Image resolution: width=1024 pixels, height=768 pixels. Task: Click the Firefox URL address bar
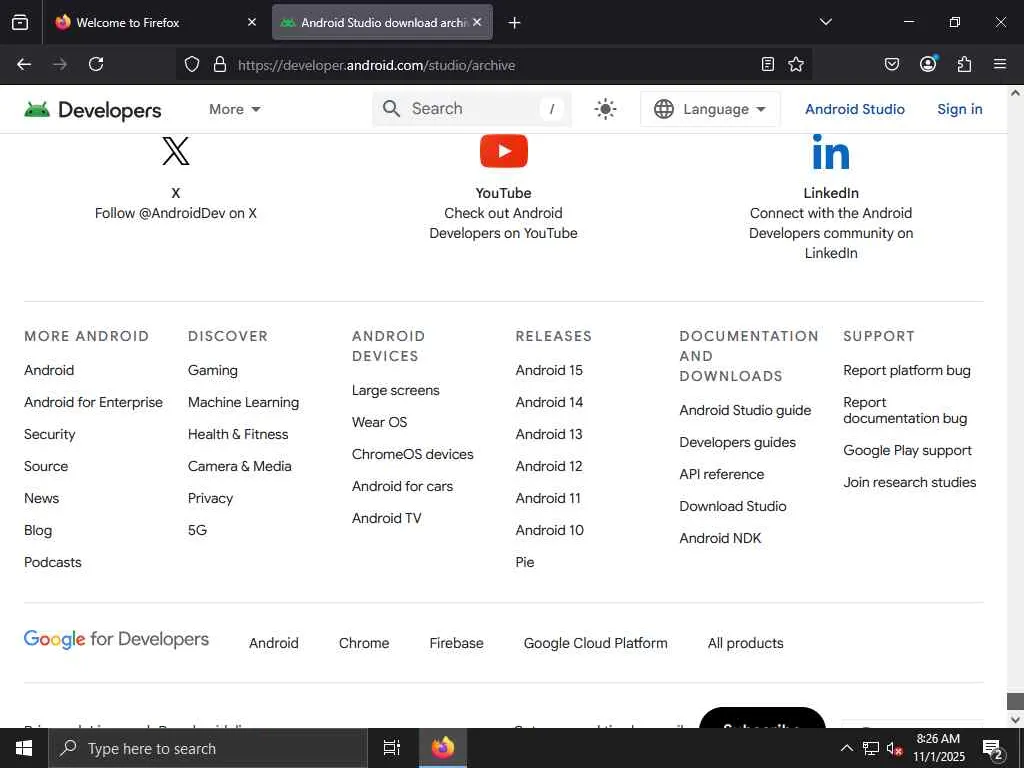coord(494,65)
